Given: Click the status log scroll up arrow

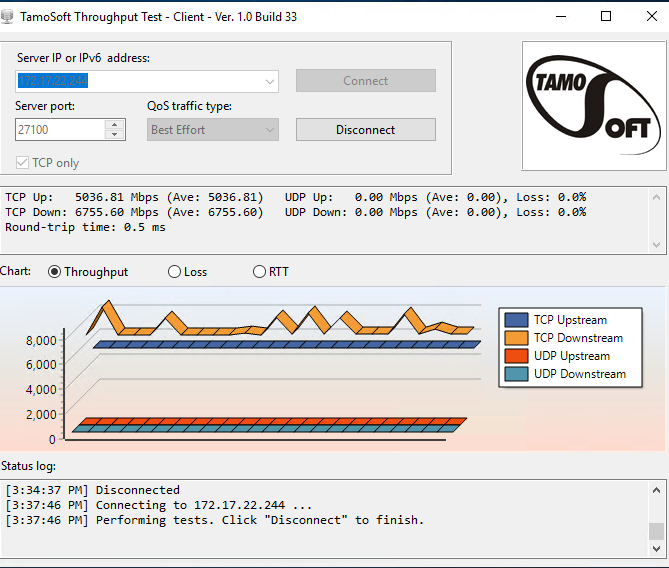Looking at the screenshot, I should point(657,490).
